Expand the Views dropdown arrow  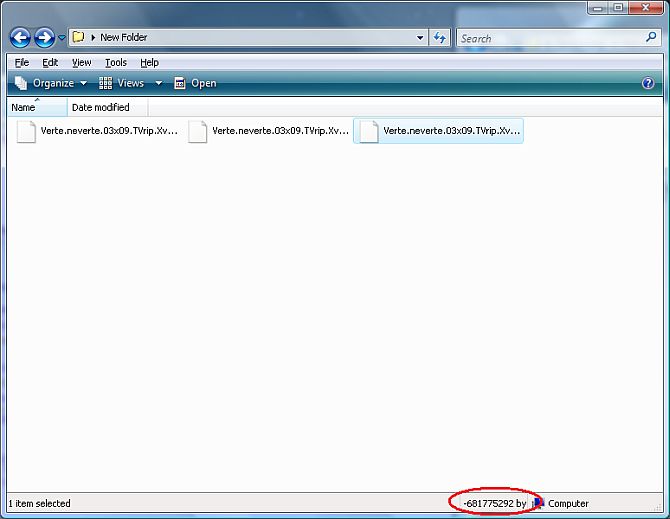click(x=159, y=83)
